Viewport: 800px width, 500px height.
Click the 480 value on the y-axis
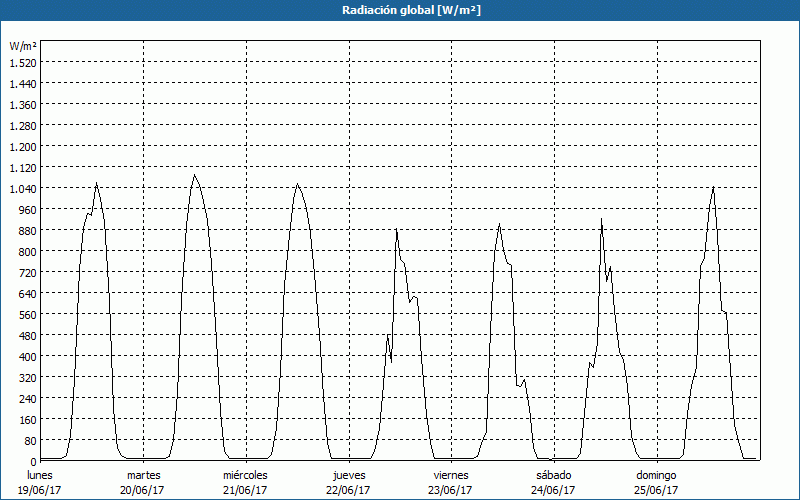pyautogui.click(x=26, y=335)
